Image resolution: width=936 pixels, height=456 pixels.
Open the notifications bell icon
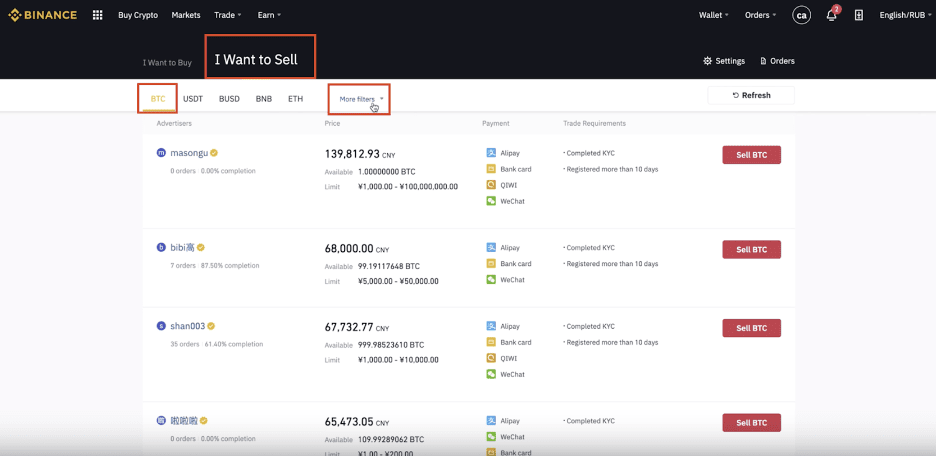pyautogui.click(x=832, y=16)
